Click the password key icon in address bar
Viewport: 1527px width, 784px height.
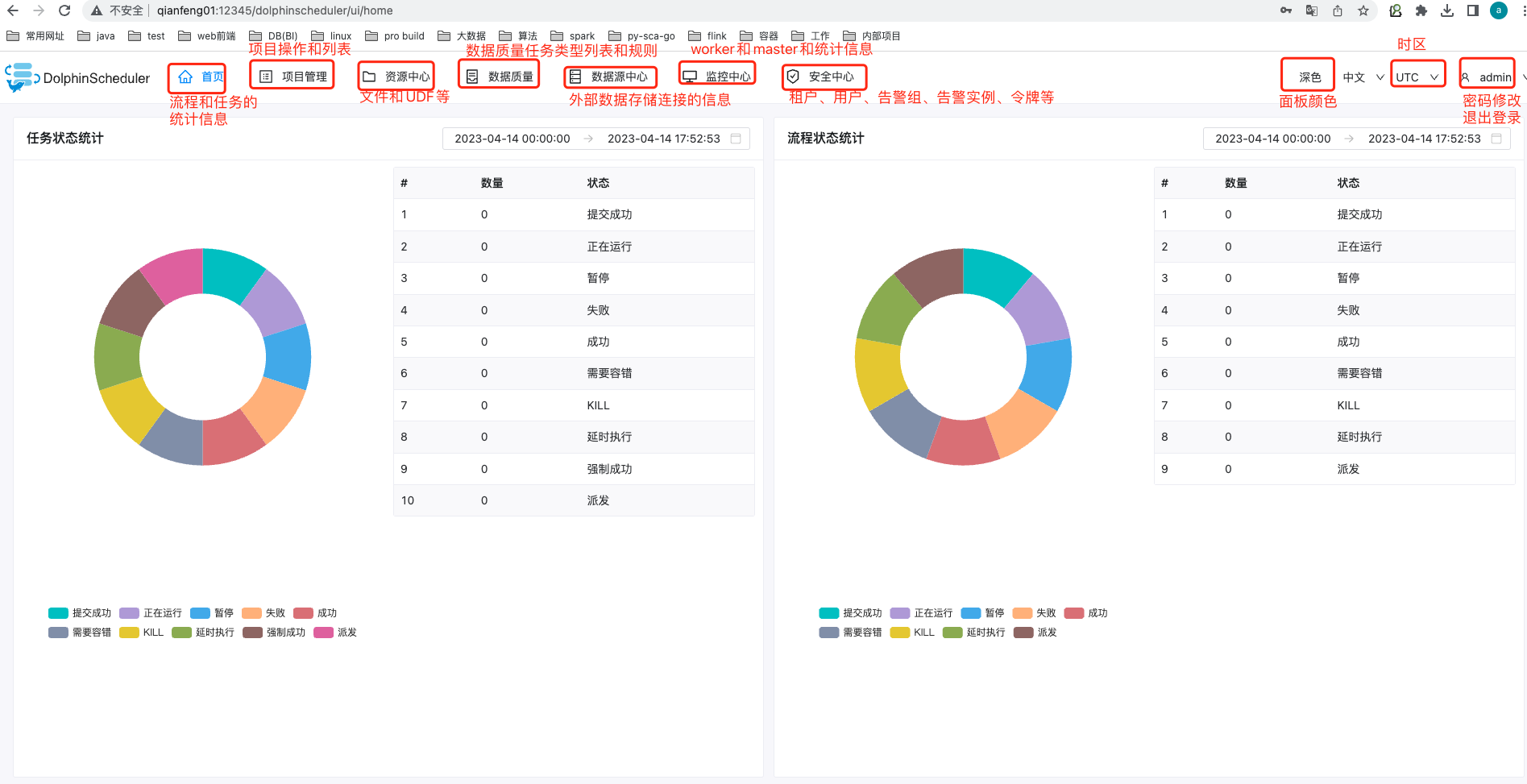(1286, 10)
